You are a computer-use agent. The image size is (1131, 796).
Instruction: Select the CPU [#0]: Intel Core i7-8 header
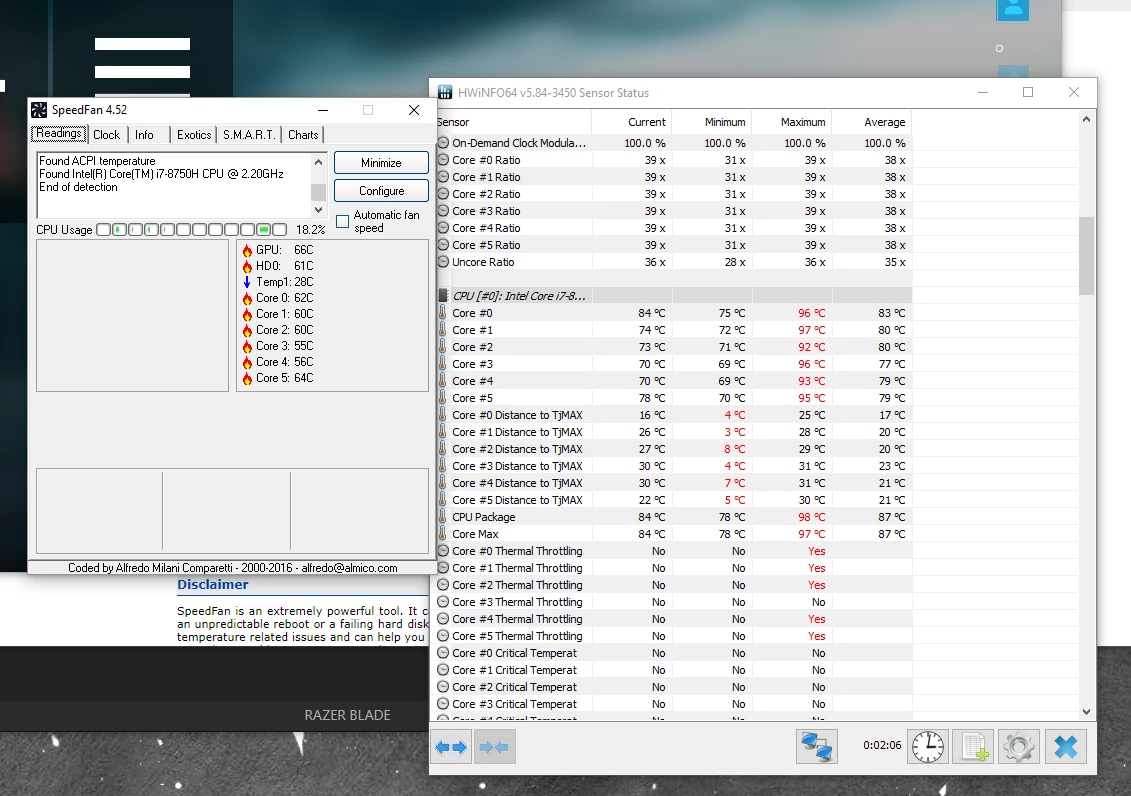pyautogui.click(x=674, y=296)
